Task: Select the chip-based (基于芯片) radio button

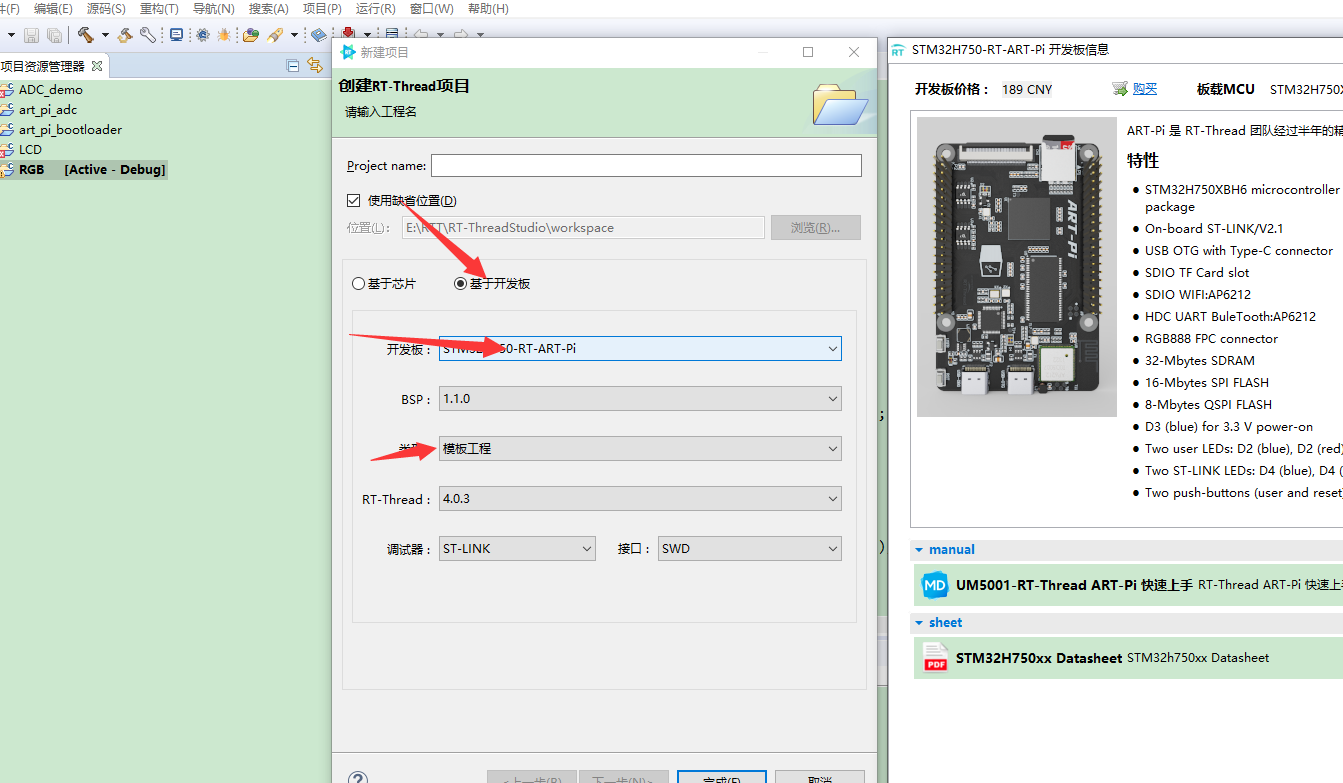Action: (x=358, y=284)
